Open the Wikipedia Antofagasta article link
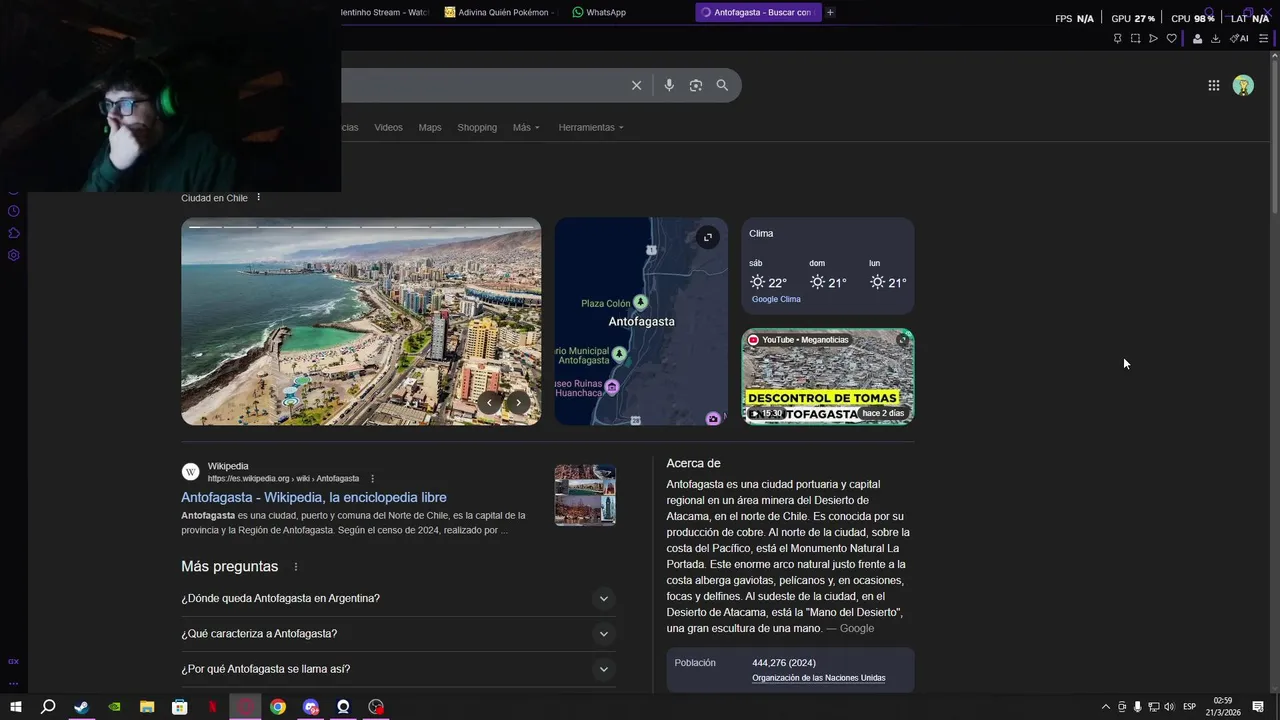The height and width of the screenshot is (720, 1280). (314, 497)
